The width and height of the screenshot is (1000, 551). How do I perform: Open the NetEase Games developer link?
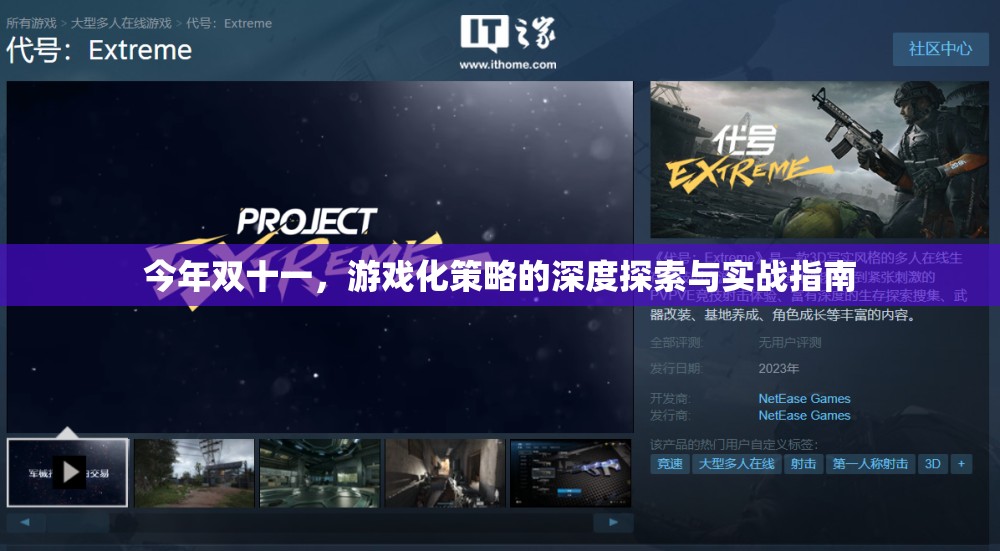point(804,399)
